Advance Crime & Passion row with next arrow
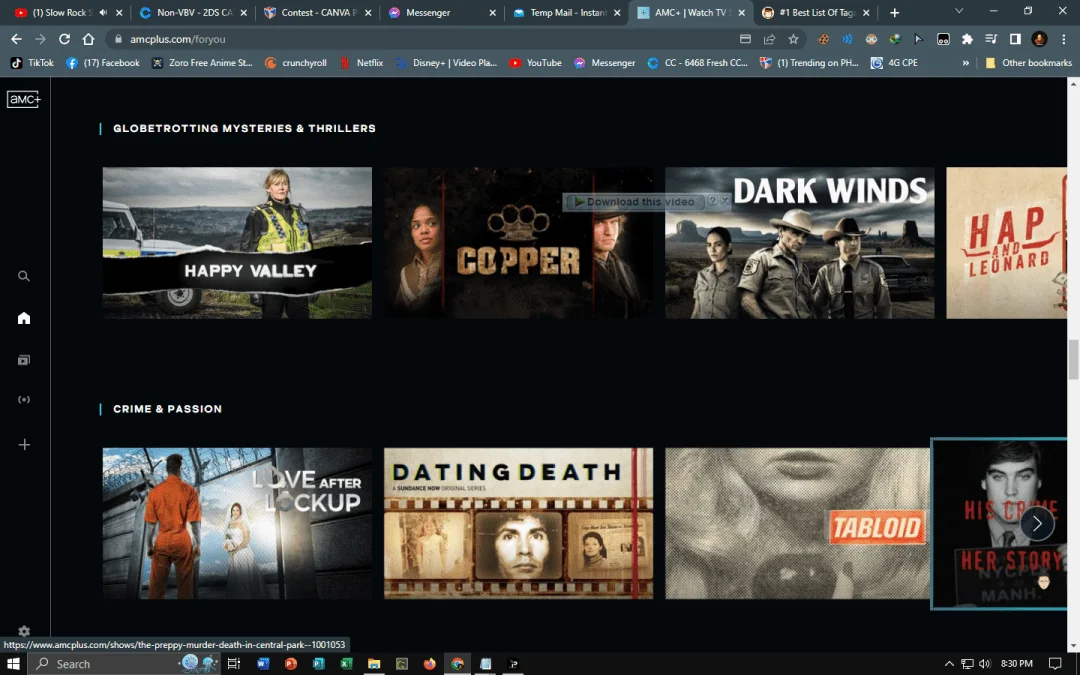The height and width of the screenshot is (675, 1080). 1037,523
